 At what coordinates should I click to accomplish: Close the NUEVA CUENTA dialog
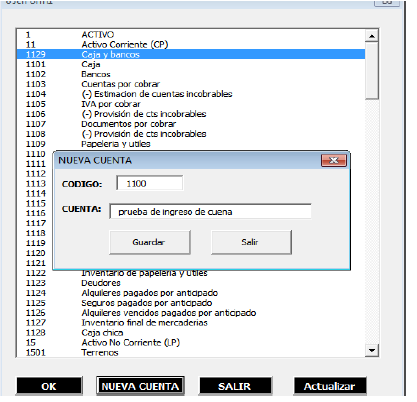click(x=334, y=160)
